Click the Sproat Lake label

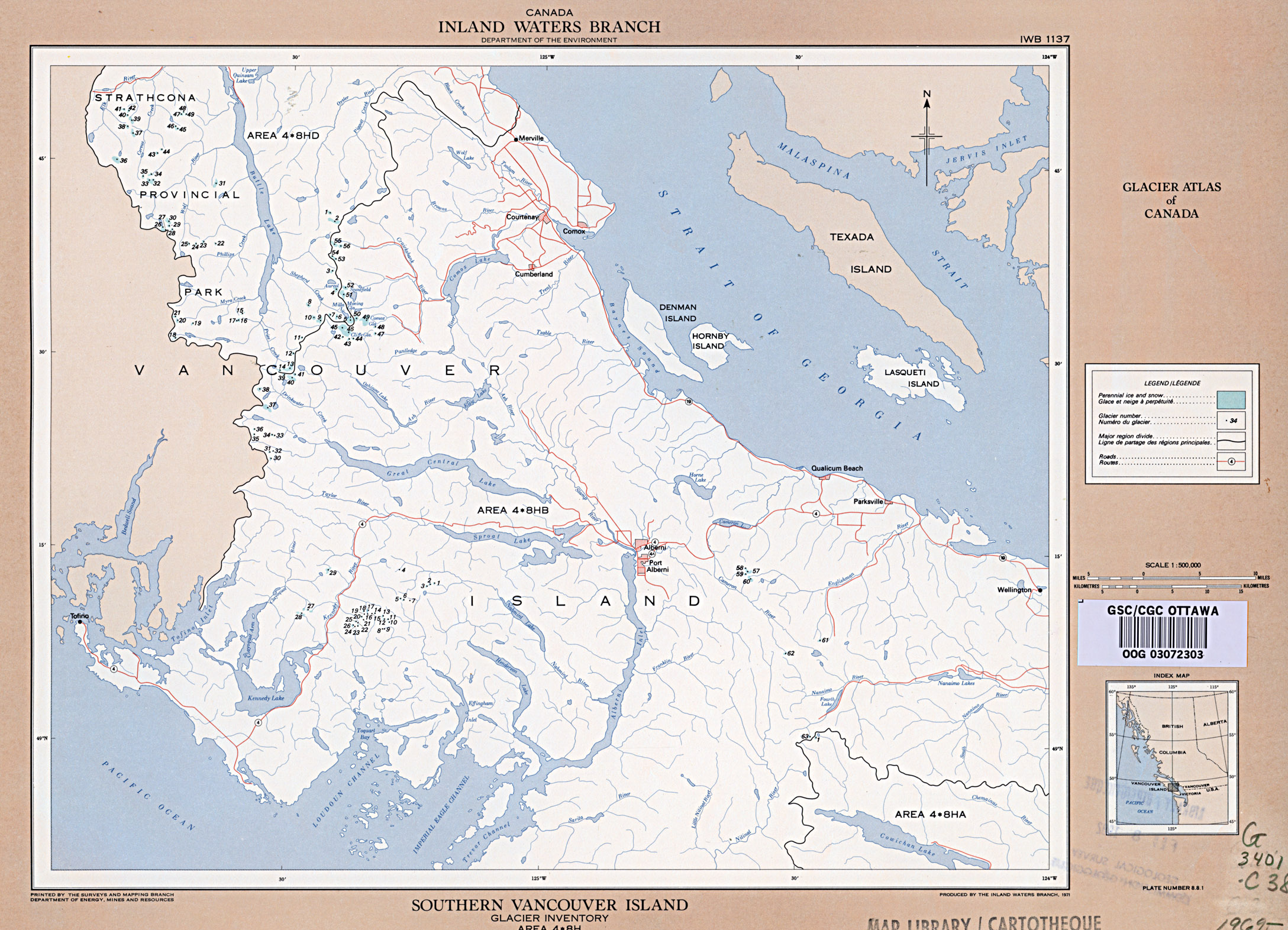[x=502, y=538]
